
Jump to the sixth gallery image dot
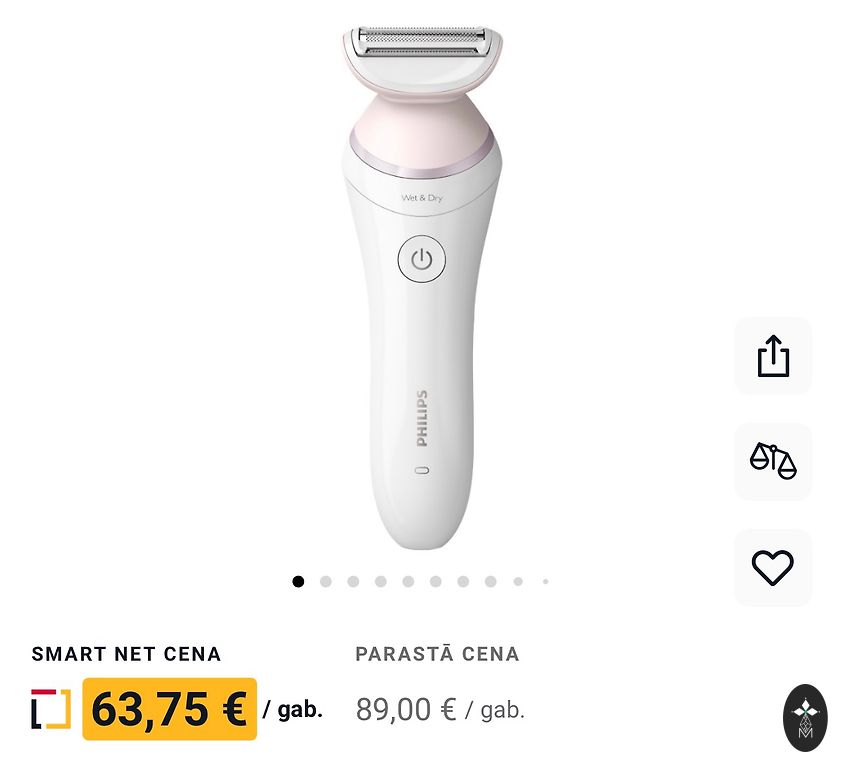point(435,581)
